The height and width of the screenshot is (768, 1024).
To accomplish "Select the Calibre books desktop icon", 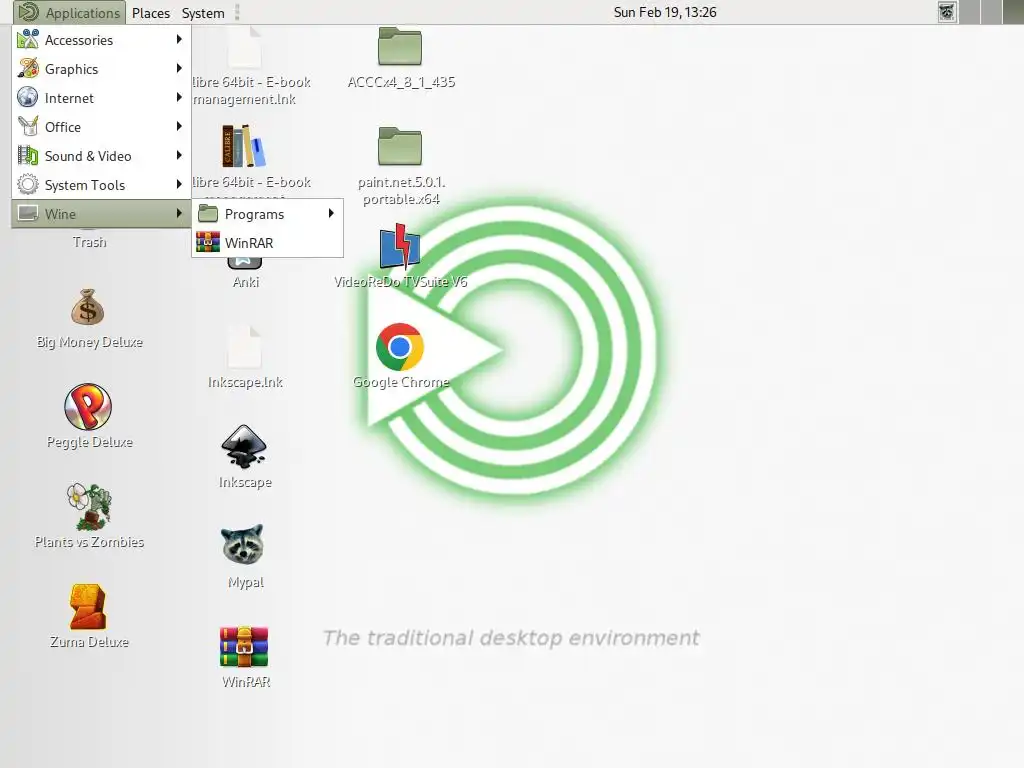I will coord(244,146).
